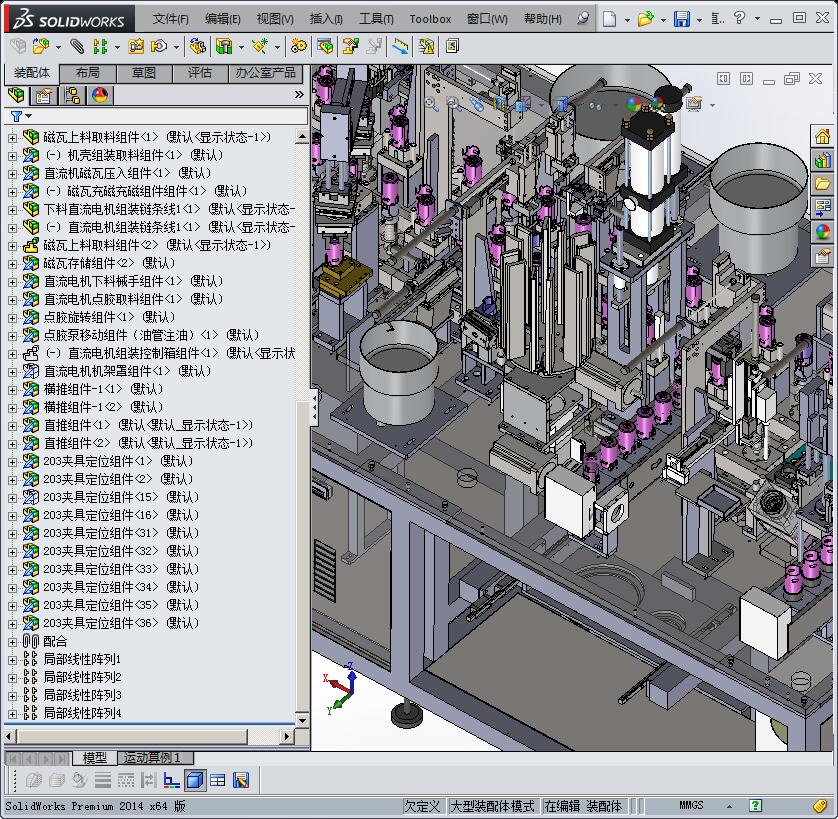Switch to the 评估 tab
The width and height of the screenshot is (838, 819).
(200, 73)
